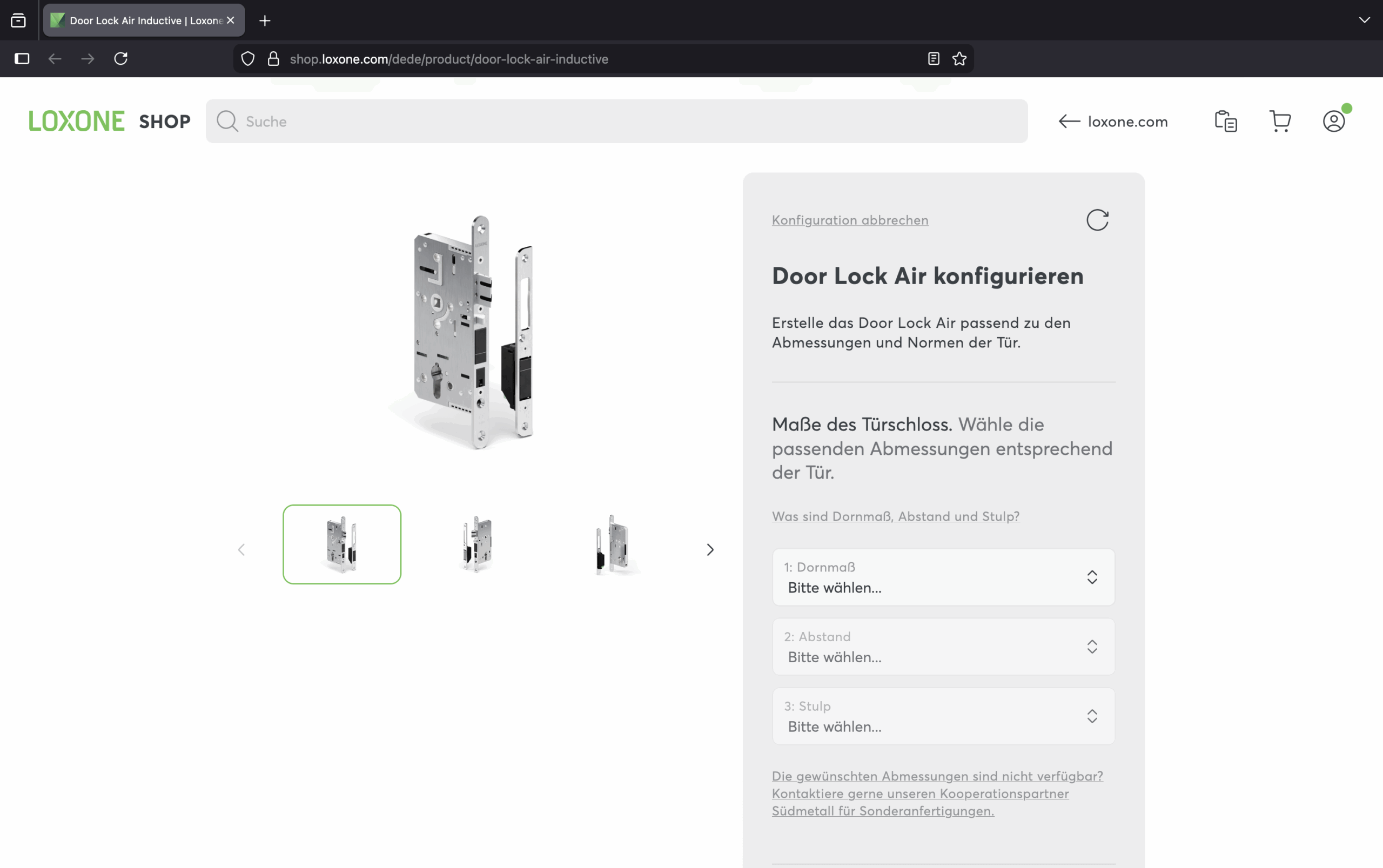The width and height of the screenshot is (1383, 868).
Task: Click the clipboard list icon in header
Action: click(1225, 121)
